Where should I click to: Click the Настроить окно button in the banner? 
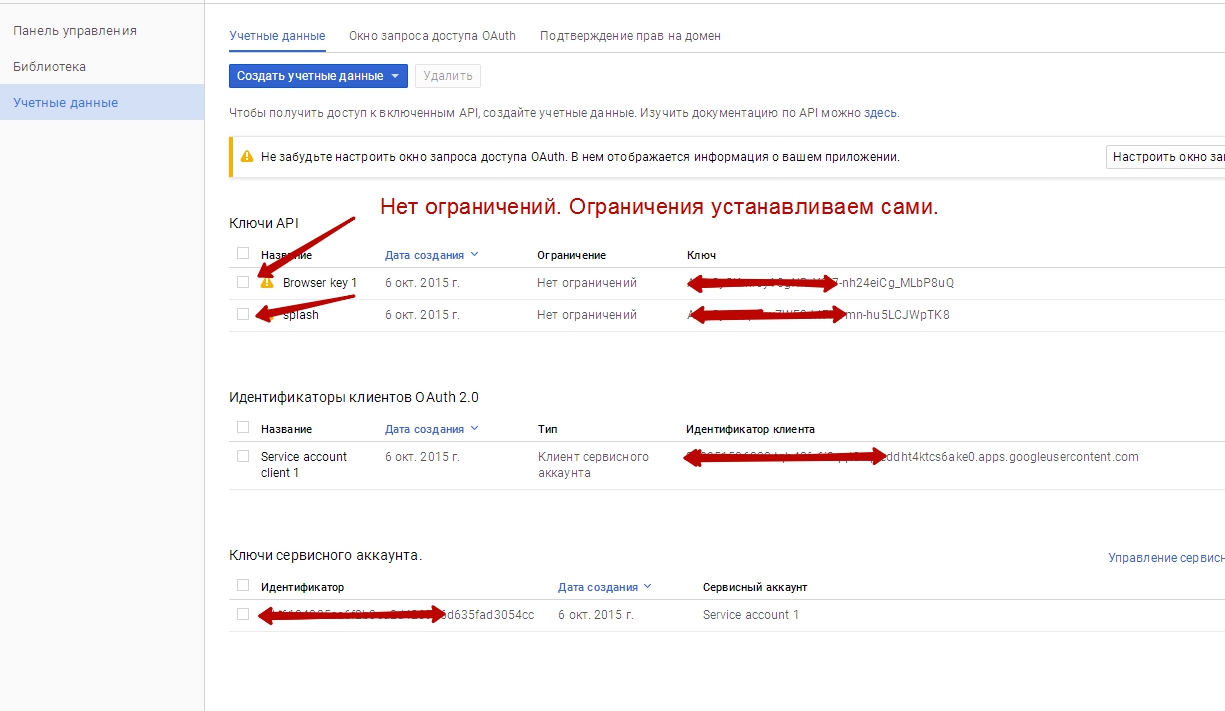click(1166, 157)
